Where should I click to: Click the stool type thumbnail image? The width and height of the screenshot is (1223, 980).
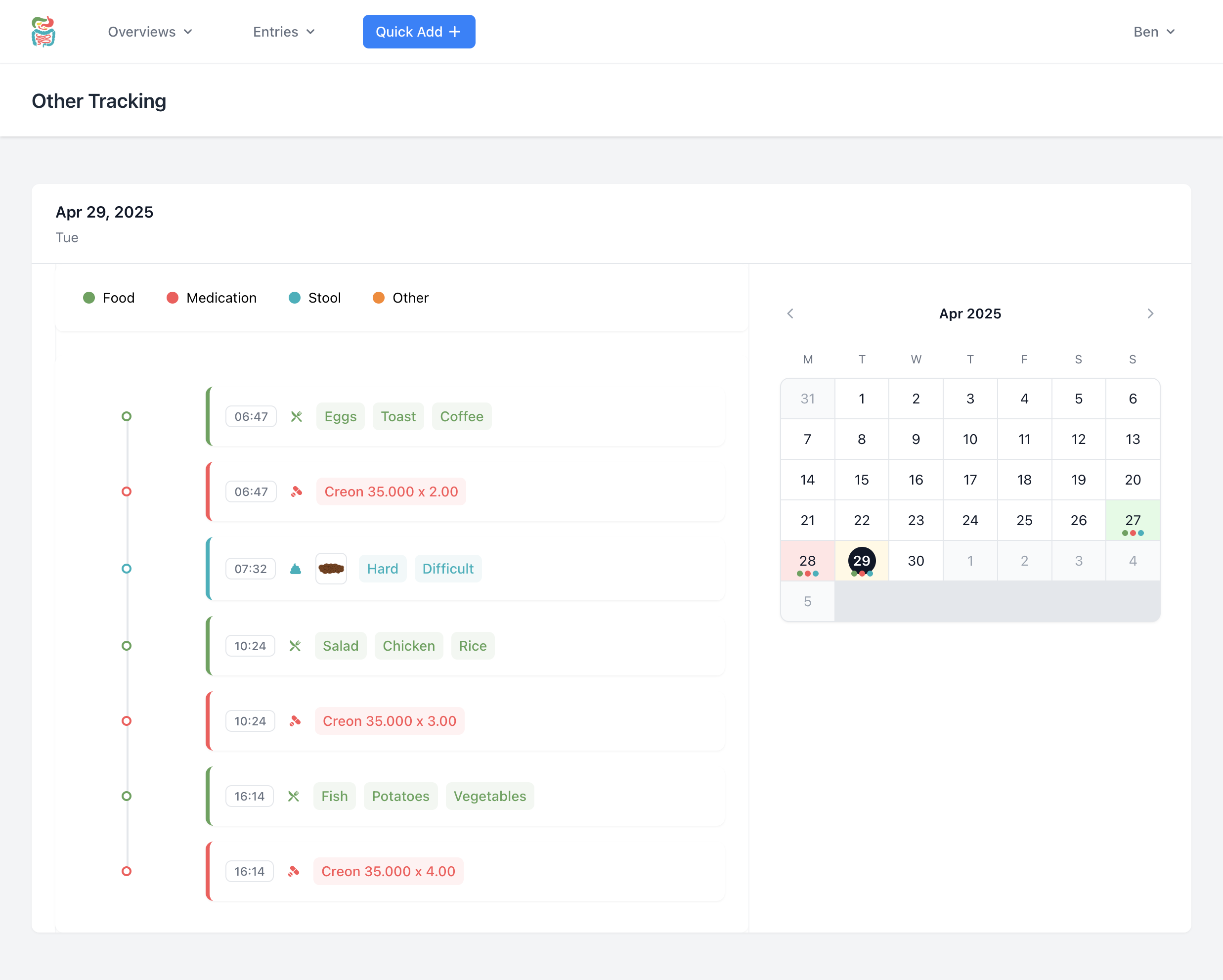click(331, 569)
